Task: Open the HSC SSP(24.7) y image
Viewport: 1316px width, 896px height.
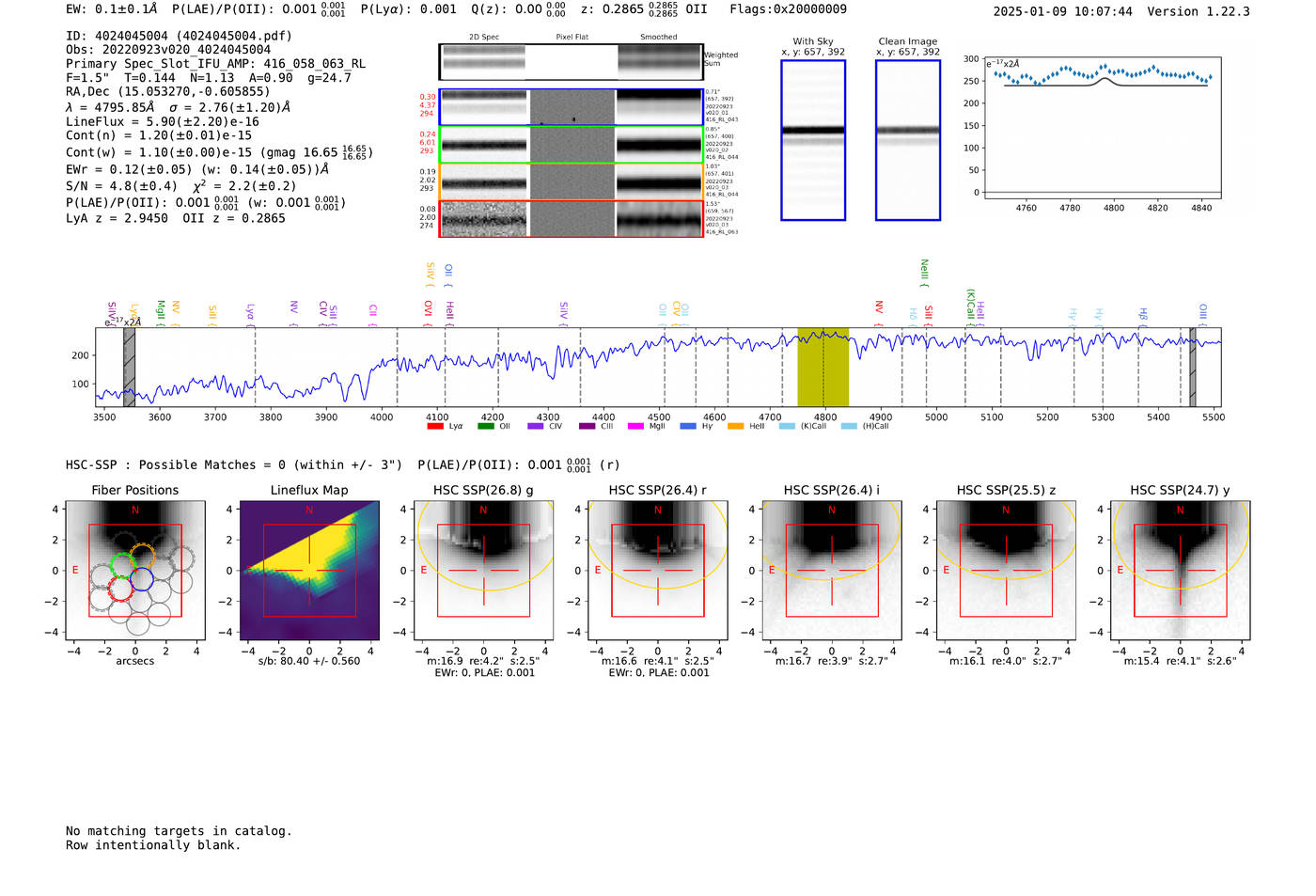Action: pyautogui.click(x=1181, y=571)
